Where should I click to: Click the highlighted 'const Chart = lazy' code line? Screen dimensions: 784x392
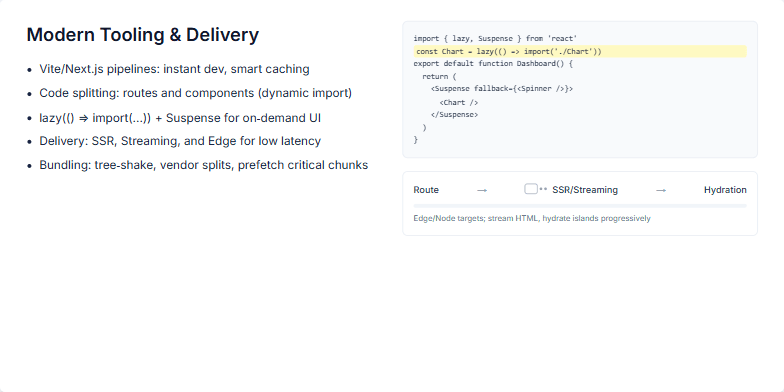pyautogui.click(x=580, y=52)
